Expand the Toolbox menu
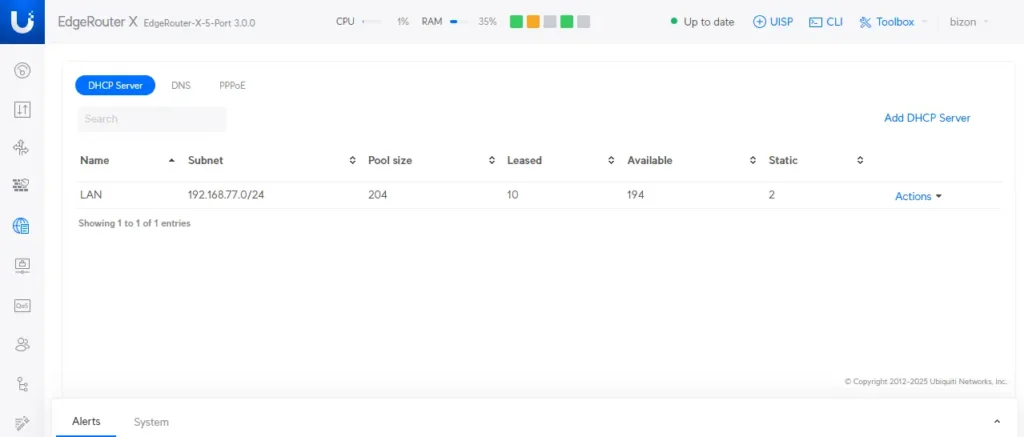 [x=893, y=22]
